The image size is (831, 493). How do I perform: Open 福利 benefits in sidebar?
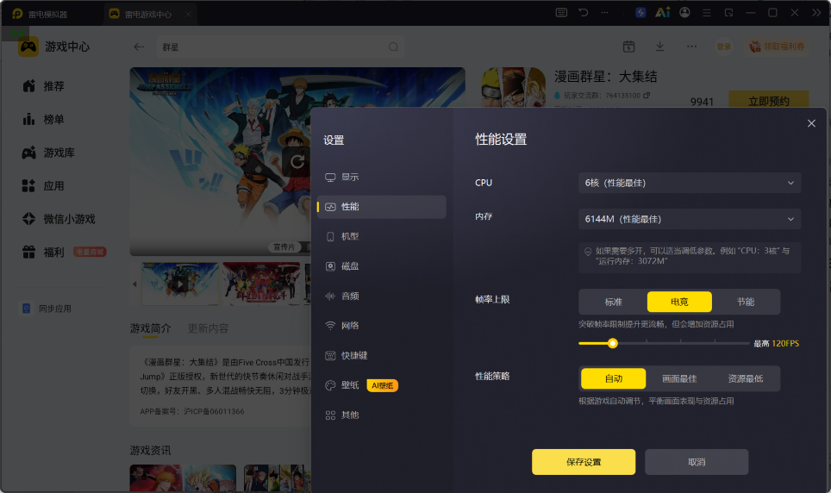pyautogui.click(x=43, y=252)
